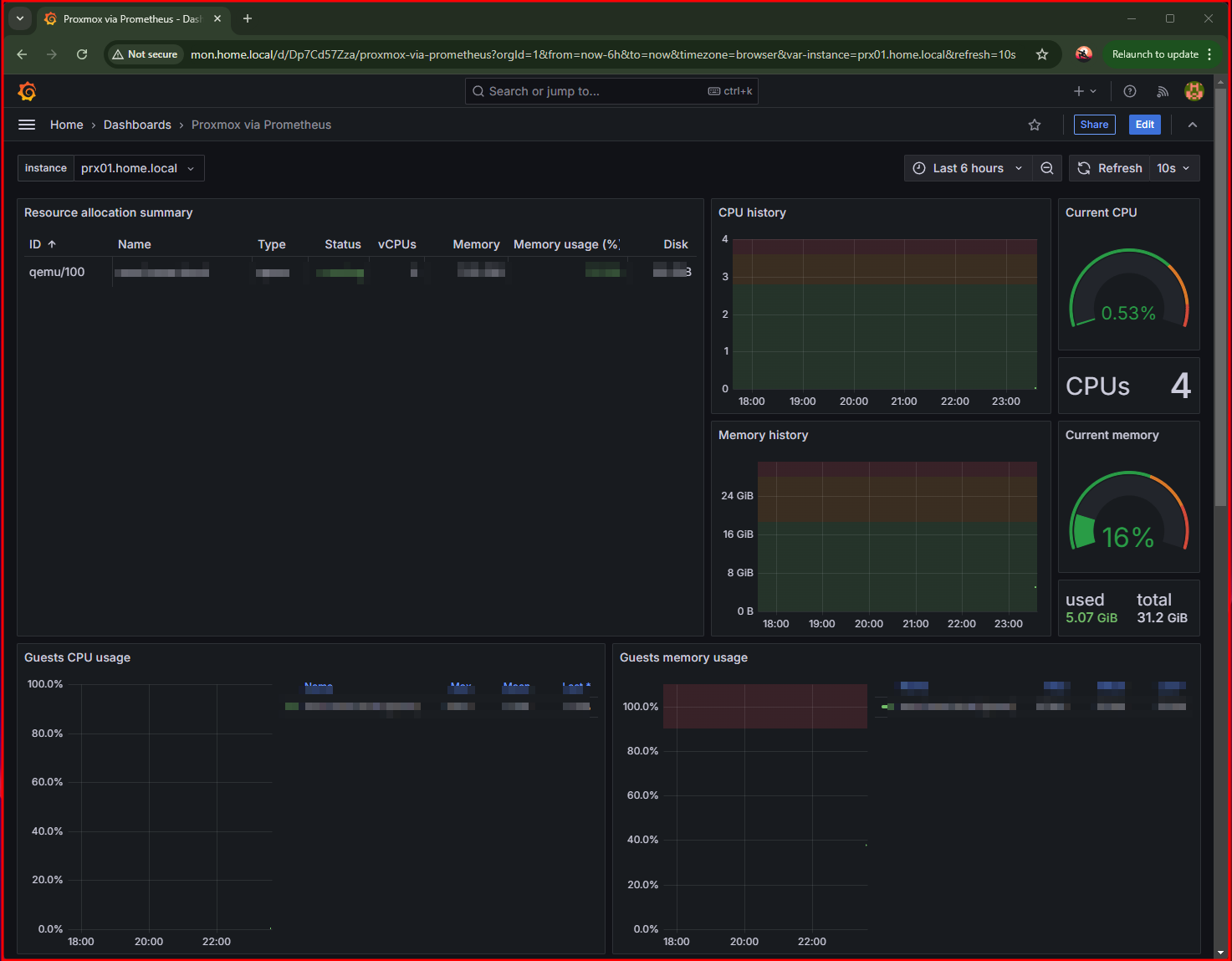
Task: Go to the Home breadcrumb
Action: [x=67, y=125]
